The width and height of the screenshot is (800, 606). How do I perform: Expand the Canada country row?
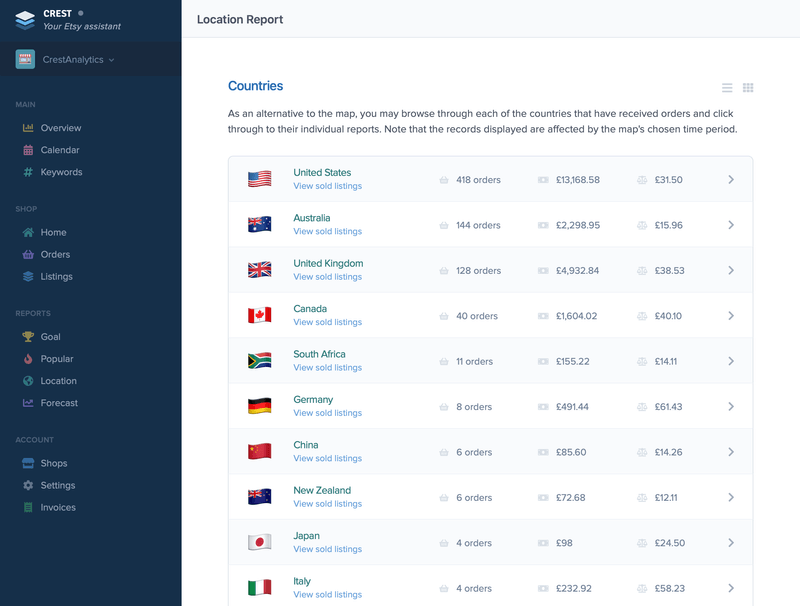(732, 315)
